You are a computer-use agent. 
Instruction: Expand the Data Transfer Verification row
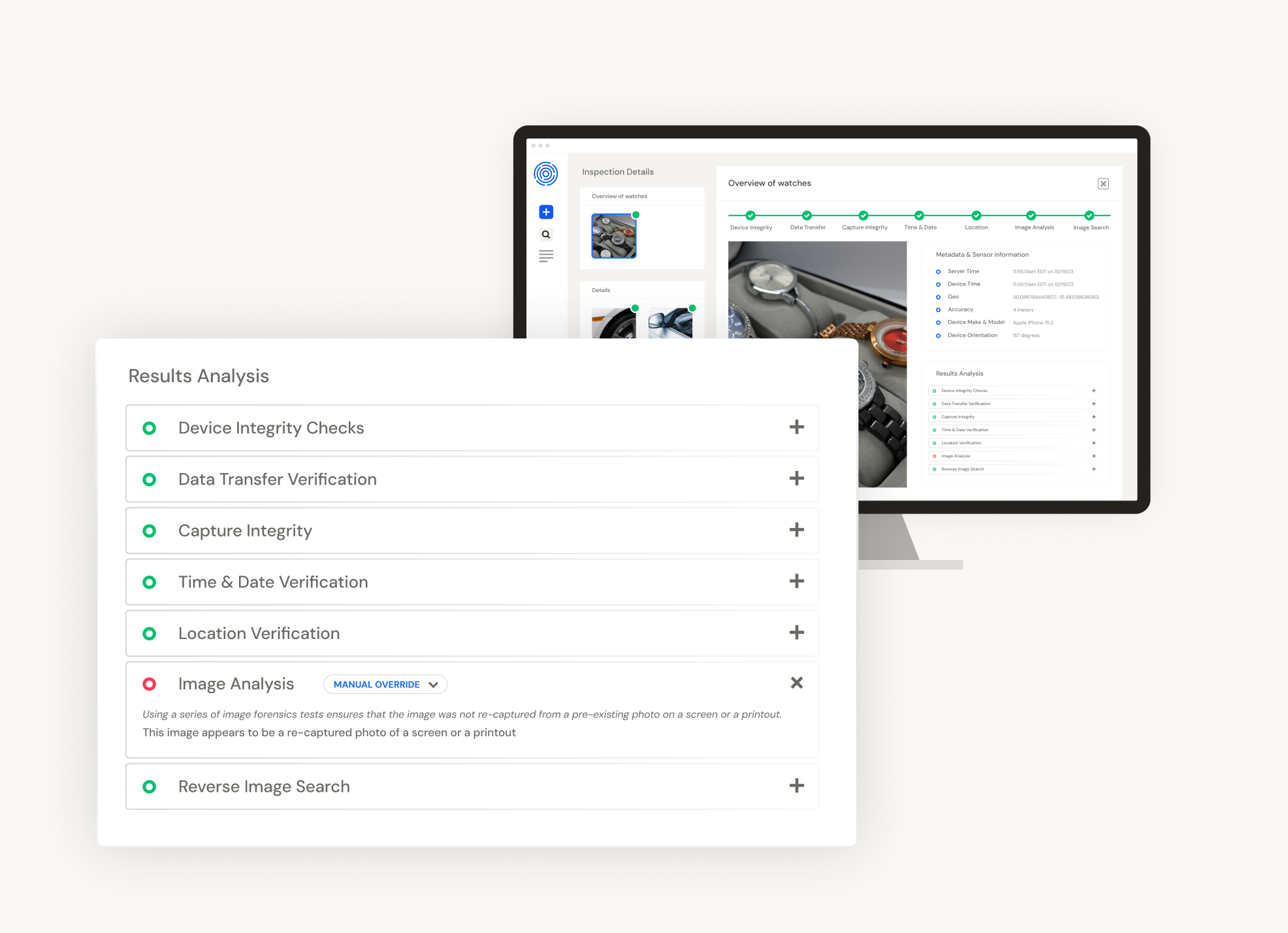tap(796, 479)
